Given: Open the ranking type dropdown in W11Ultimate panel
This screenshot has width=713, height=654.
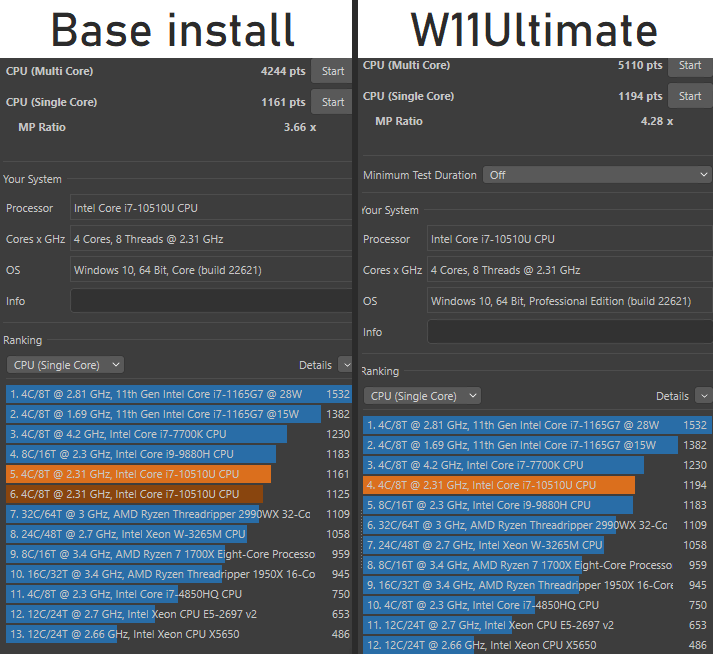Looking at the screenshot, I should (x=422, y=396).
